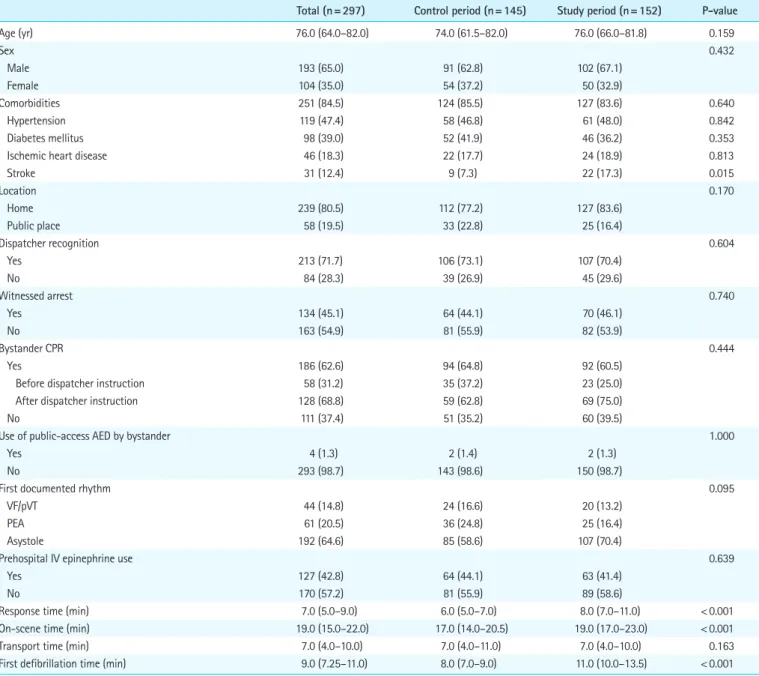
Task: Click the Ischemic heart disease P-value '0.813'
Action: click(x=721, y=156)
